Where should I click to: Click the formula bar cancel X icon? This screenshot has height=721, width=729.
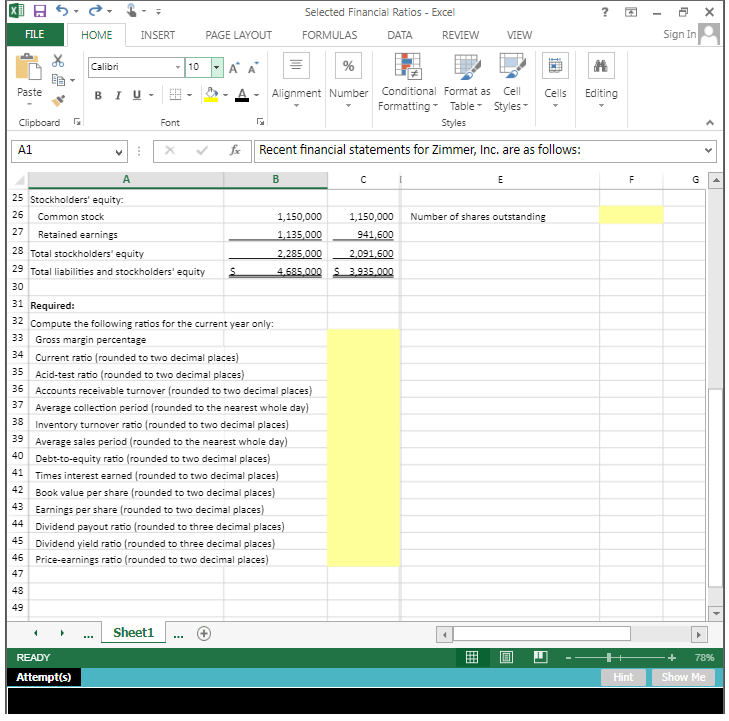pyautogui.click(x=170, y=150)
